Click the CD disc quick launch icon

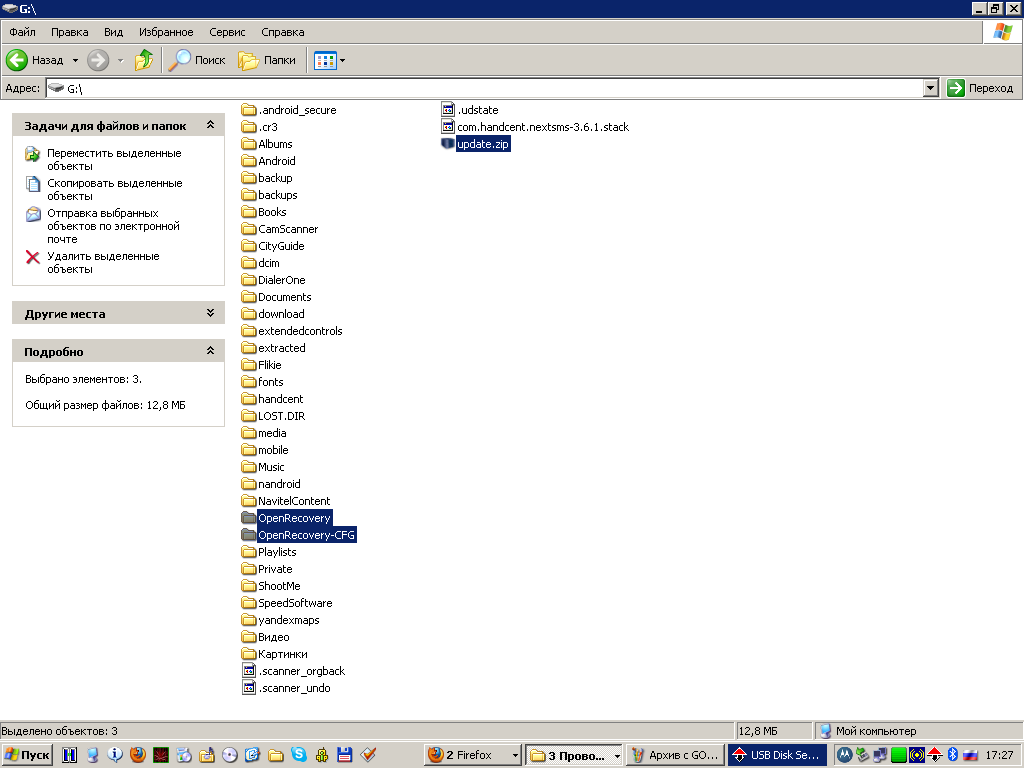point(230,755)
